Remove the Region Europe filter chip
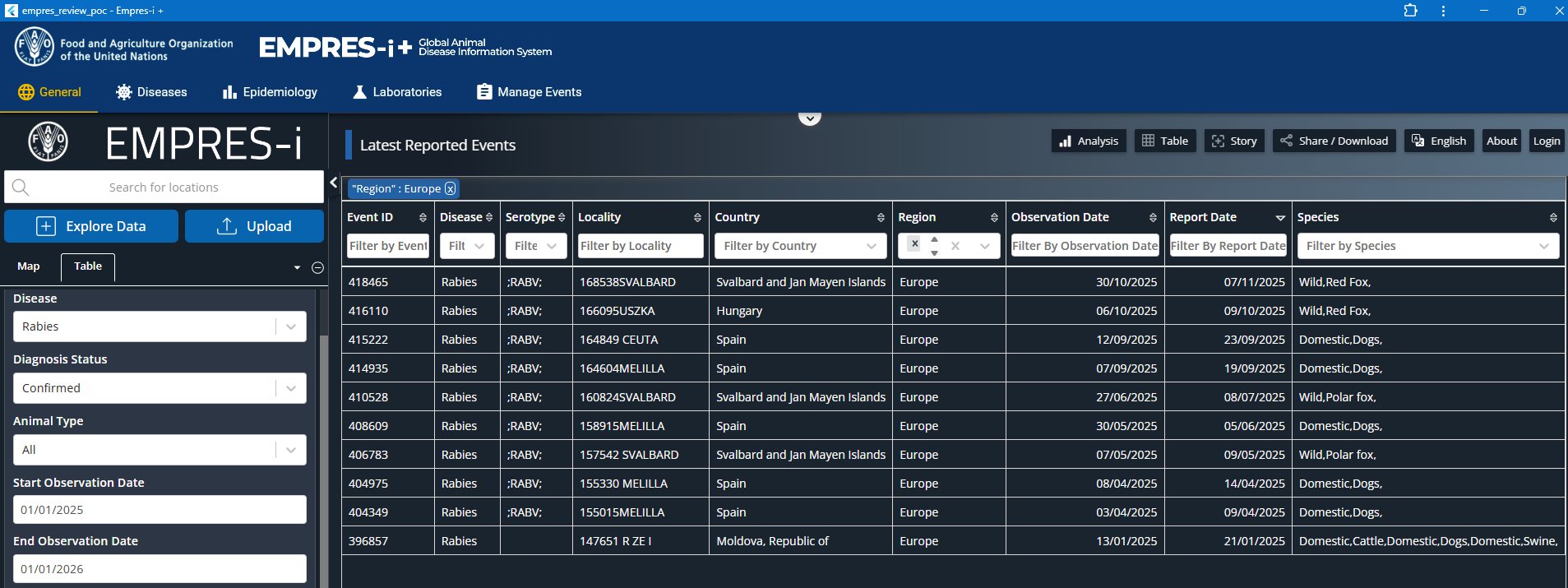 450,188
